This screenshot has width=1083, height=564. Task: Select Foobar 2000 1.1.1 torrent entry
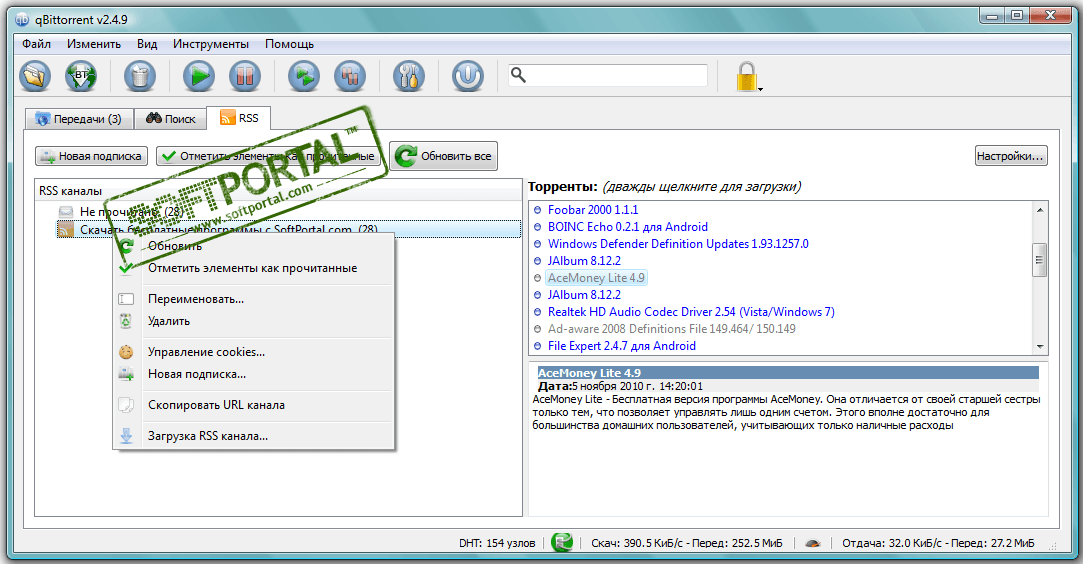pos(593,210)
